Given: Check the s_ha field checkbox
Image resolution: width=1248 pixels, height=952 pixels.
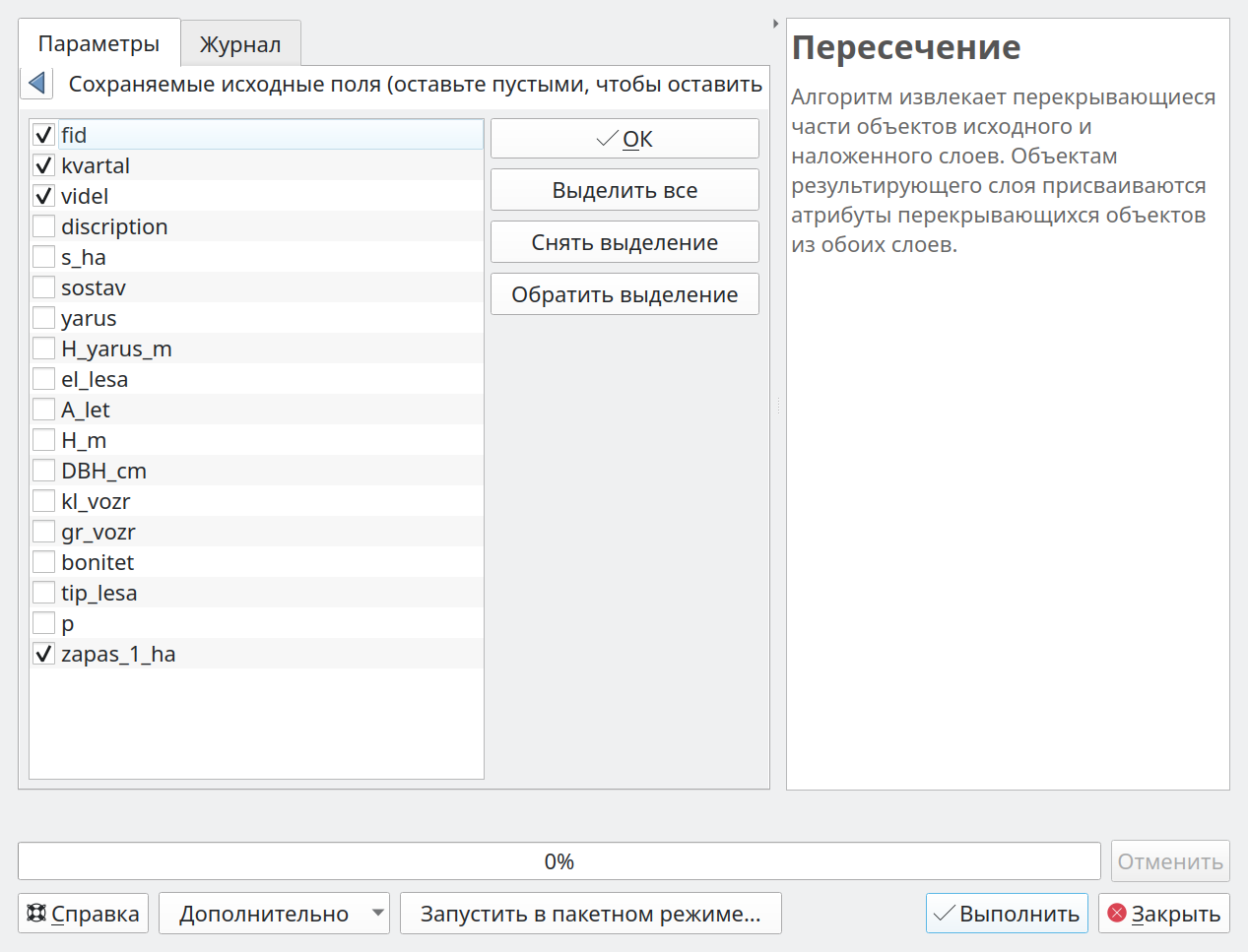Looking at the screenshot, I should tap(43, 257).
